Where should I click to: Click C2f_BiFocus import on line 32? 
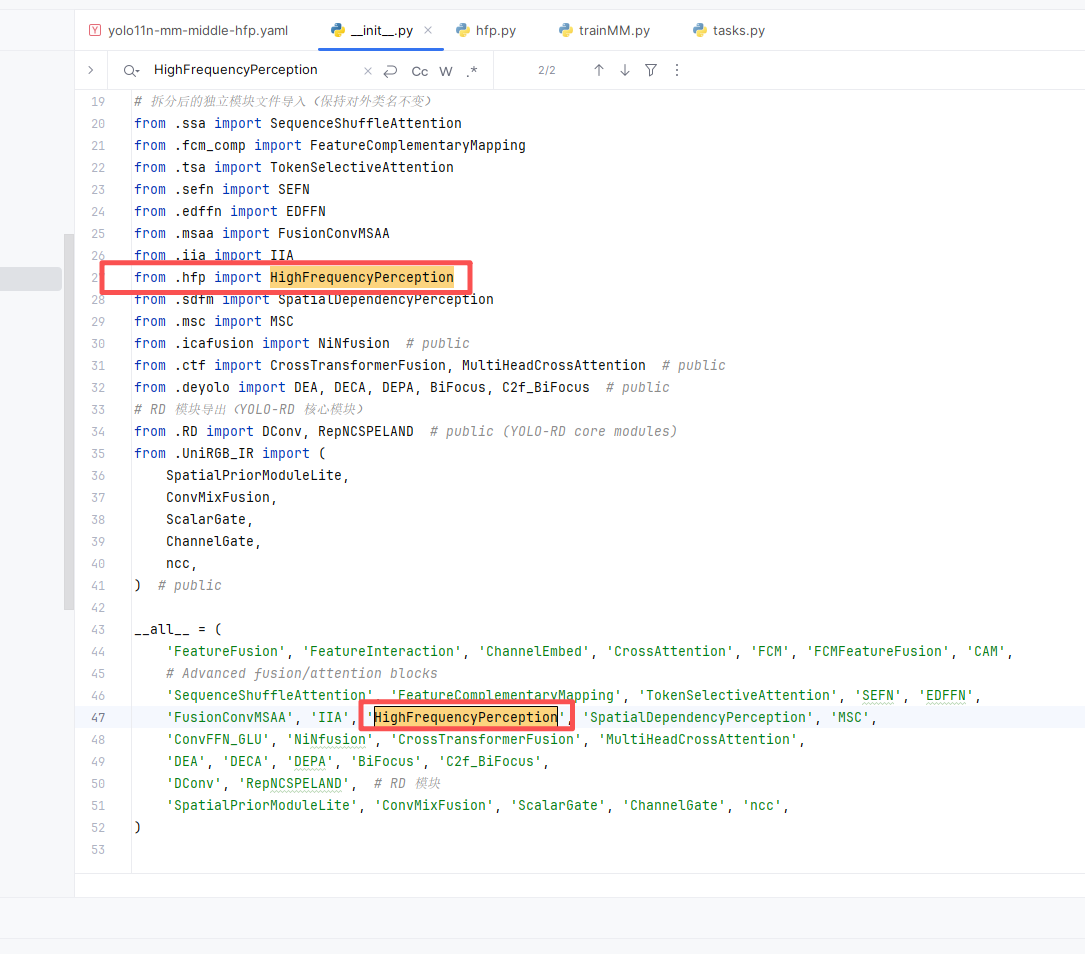545,387
